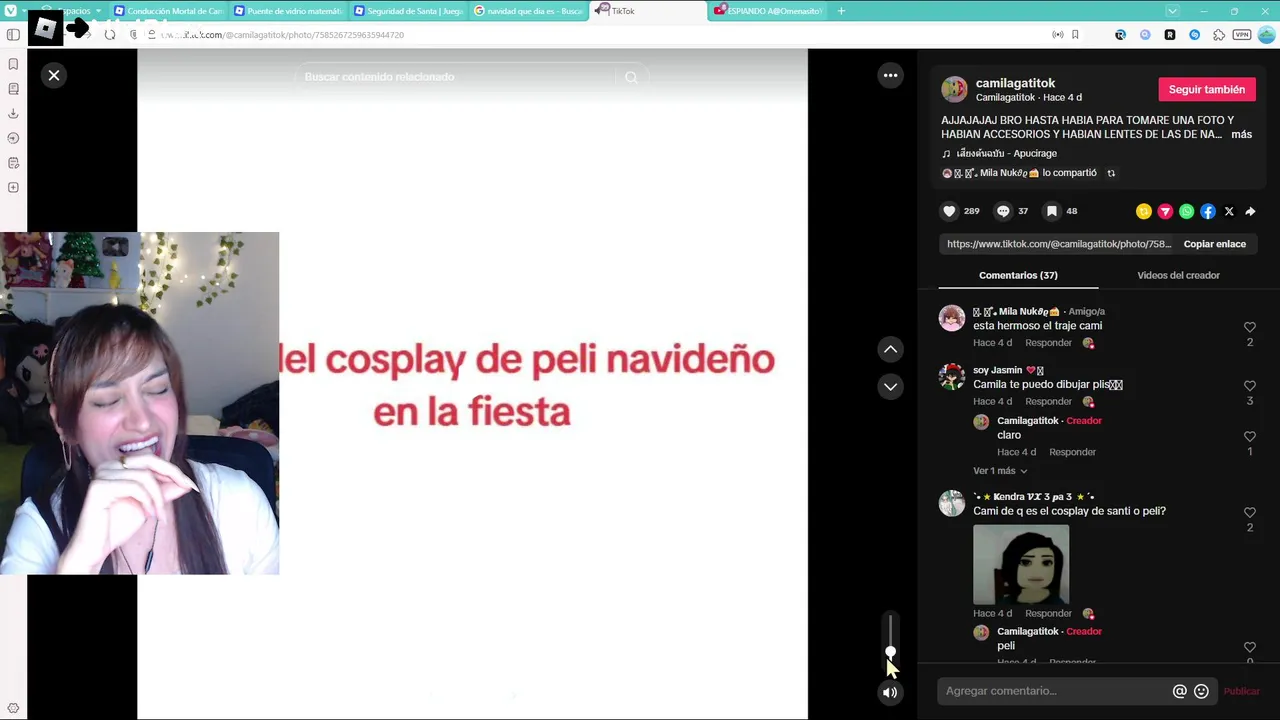Screen dimensions: 1280x720
Task: Open browser extensions puzzle icon
Action: 1218,35
